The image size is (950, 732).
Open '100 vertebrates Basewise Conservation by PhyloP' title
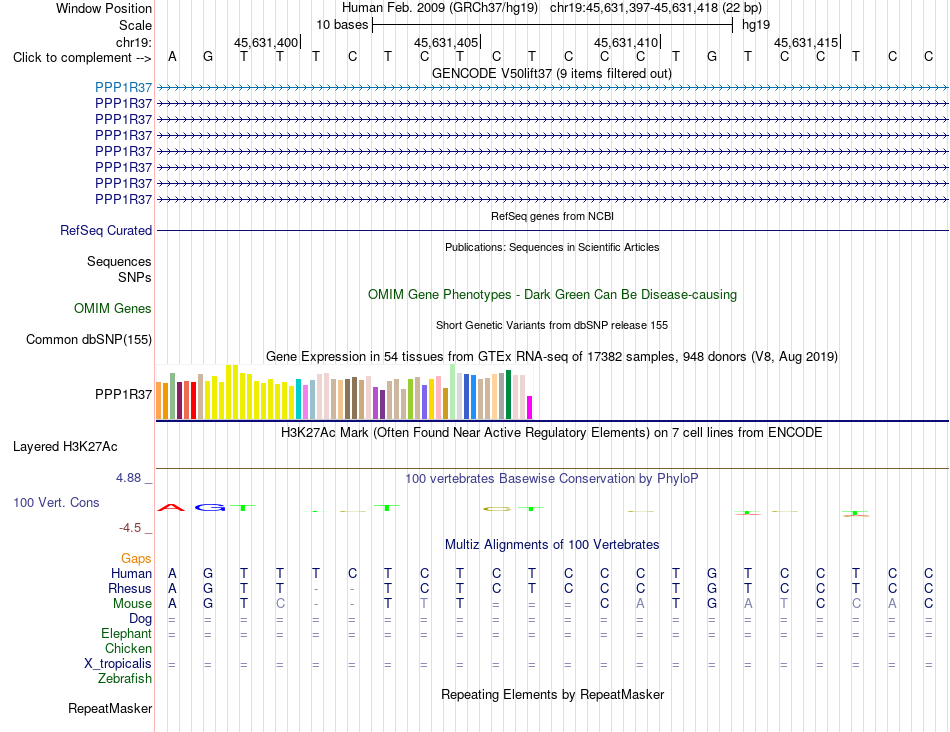[x=552, y=479]
